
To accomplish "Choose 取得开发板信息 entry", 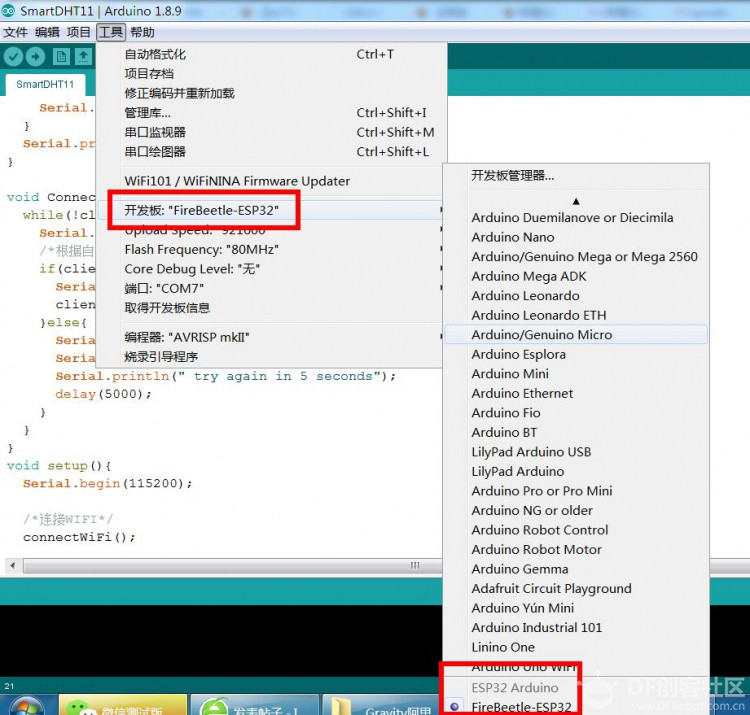I will [272, 308].
